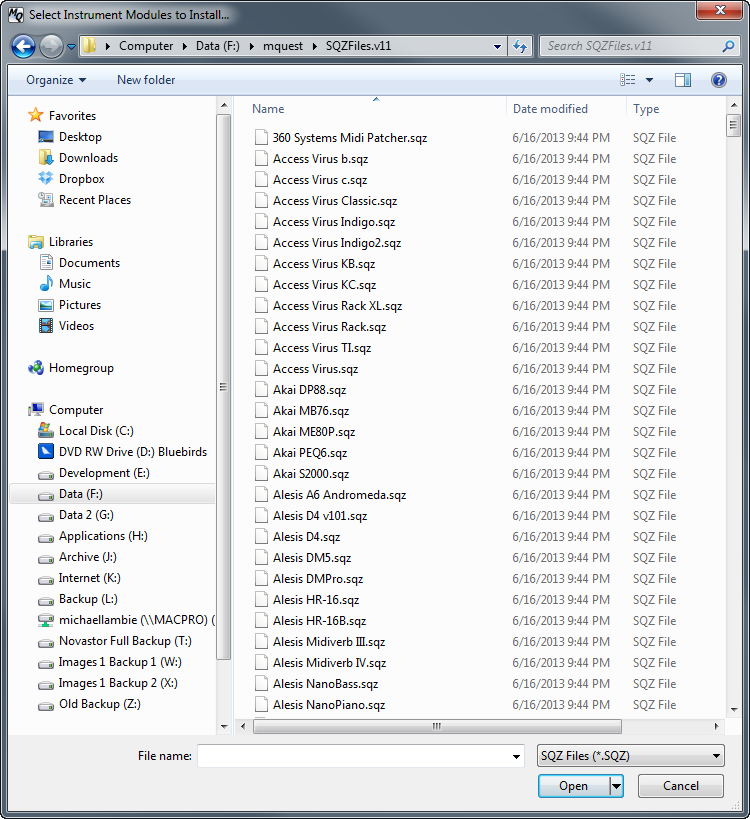Image resolution: width=750 pixels, height=819 pixels.
Task: Click the file icon of Alesis HR-16.sqz
Action: [x=261, y=600]
